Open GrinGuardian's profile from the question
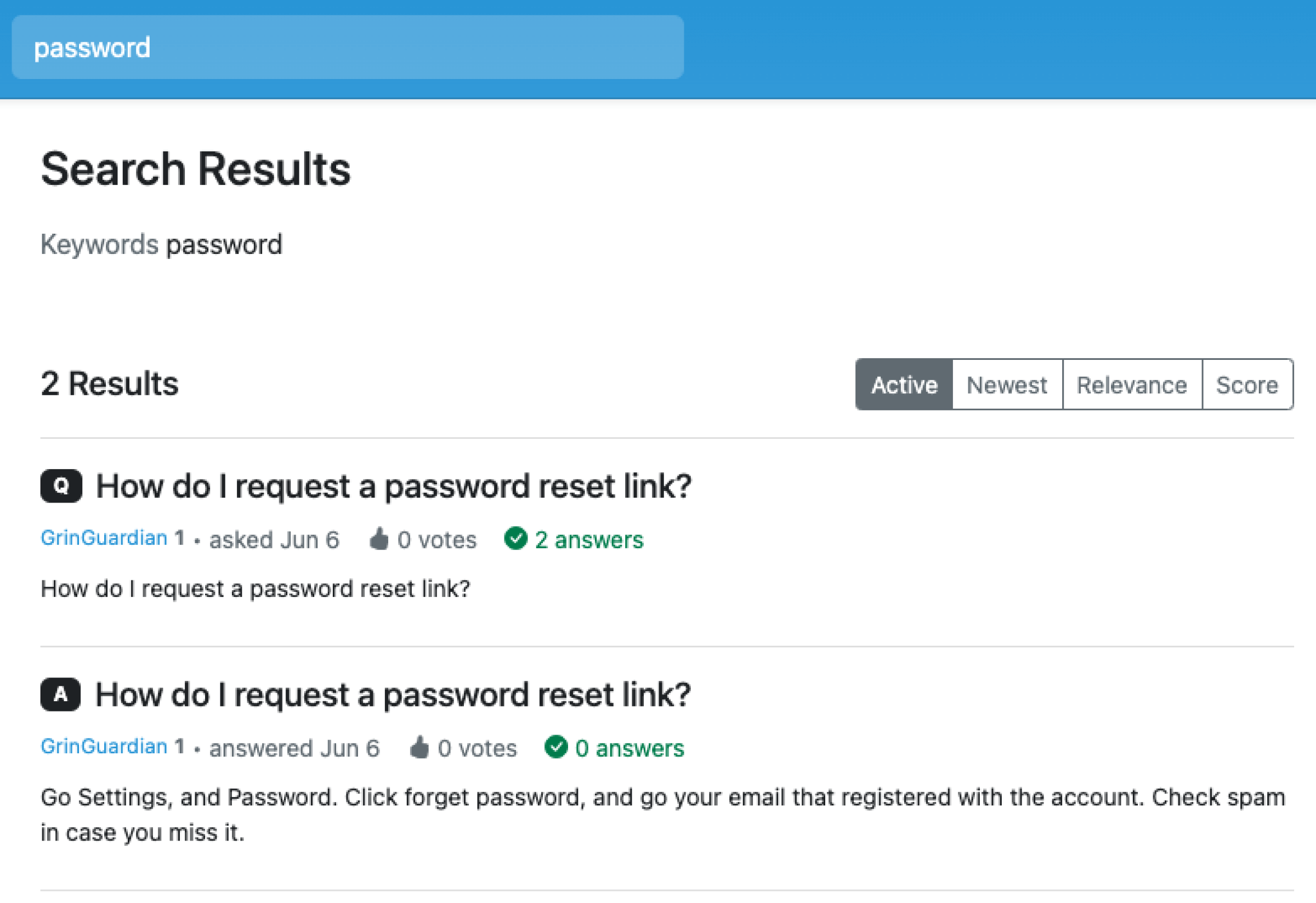This screenshot has height=903, width=1316. pyautogui.click(x=103, y=538)
